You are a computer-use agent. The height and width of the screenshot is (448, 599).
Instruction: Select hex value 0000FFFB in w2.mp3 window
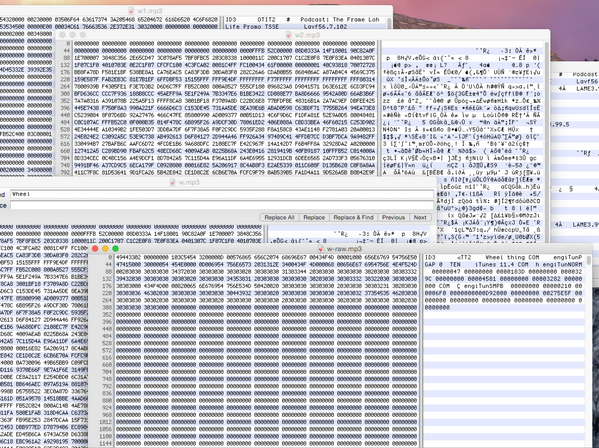252,50
